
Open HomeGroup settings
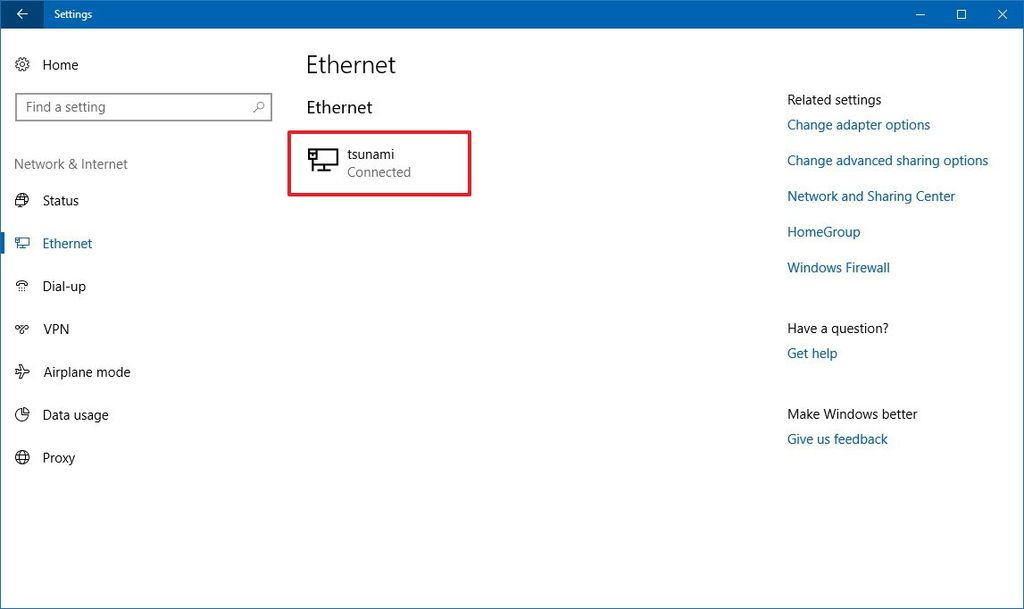point(823,231)
